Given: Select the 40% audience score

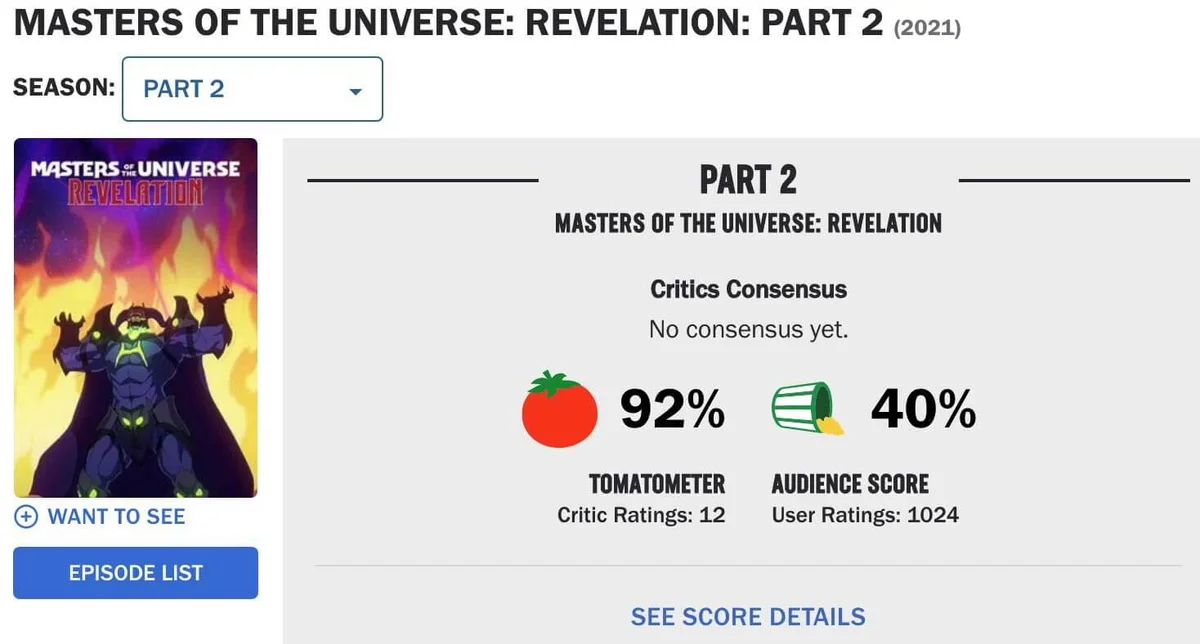Looking at the screenshot, I should pyautogui.click(x=922, y=408).
